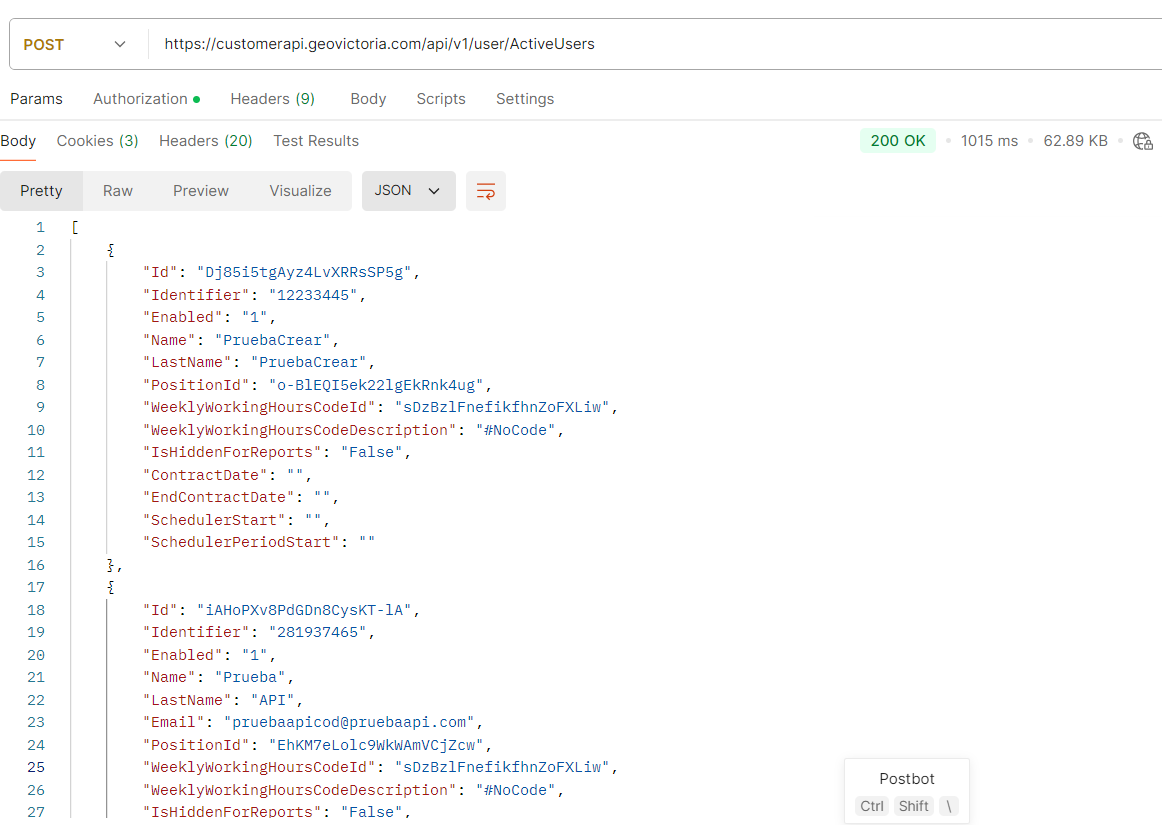Open the request Headers (9) tab
Image resolution: width=1162 pixels, height=825 pixels.
pos(272,99)
